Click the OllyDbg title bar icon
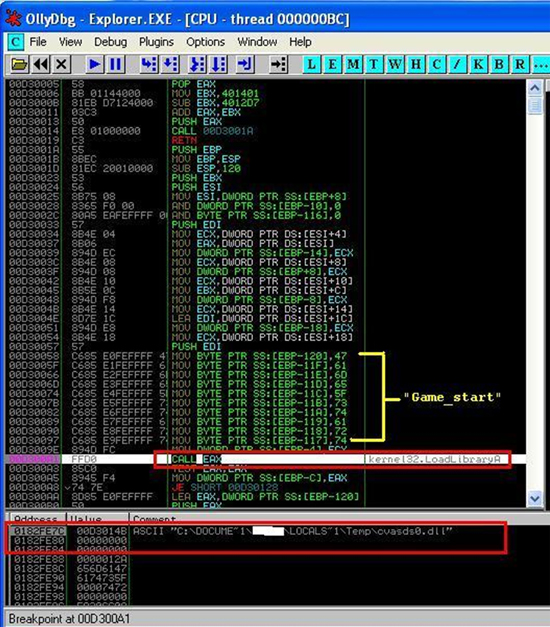This screenshot has width=550, height=627. coord(13,18)
